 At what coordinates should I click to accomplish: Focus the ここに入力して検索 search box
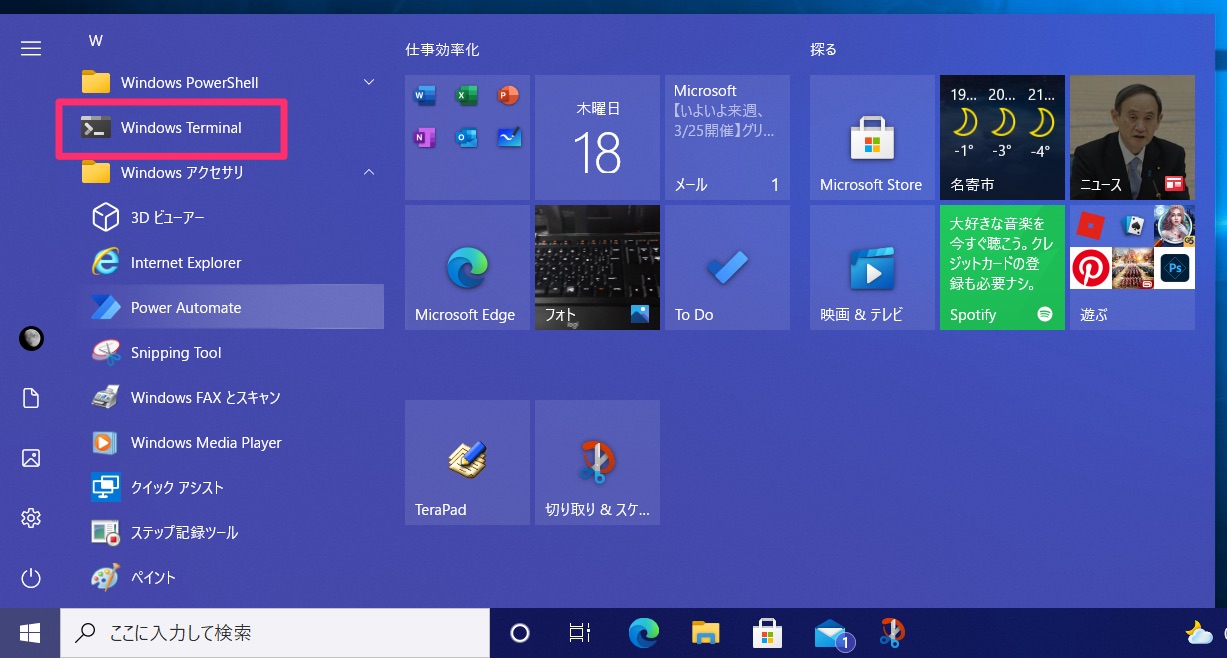click(275, 632)
